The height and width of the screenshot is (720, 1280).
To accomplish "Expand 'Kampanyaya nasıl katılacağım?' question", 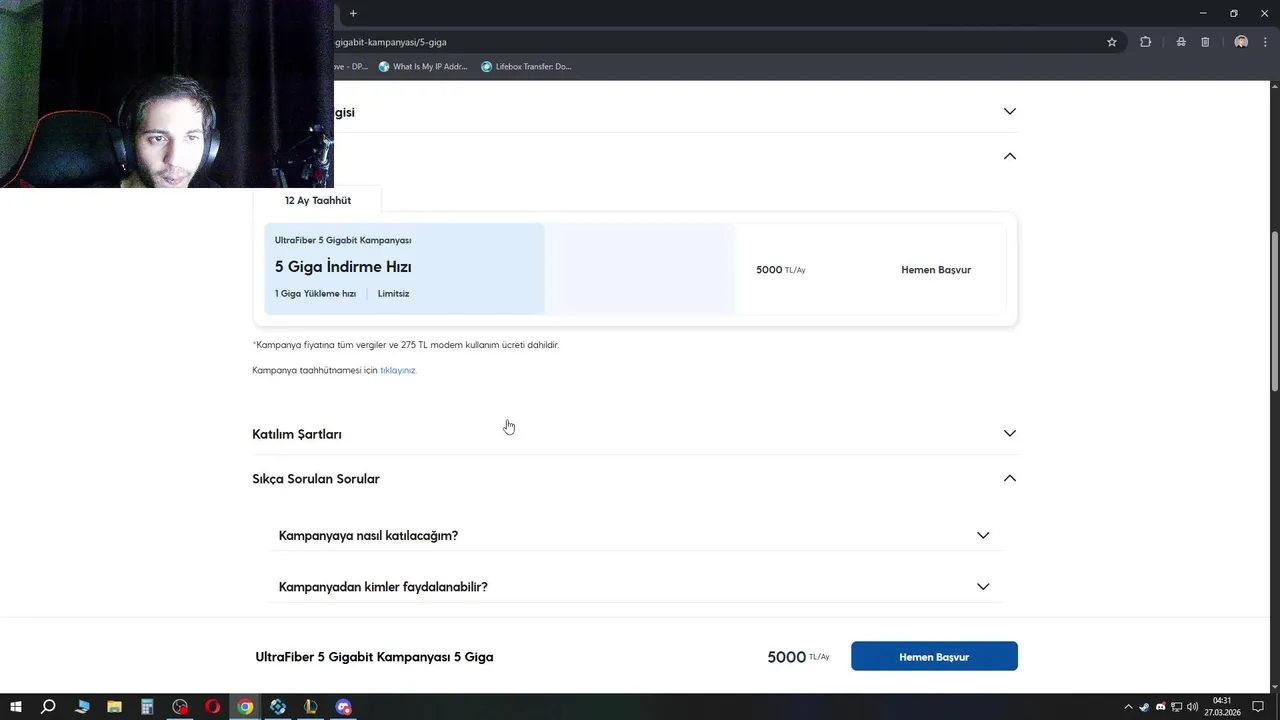I will pyautogui.click(x=635, y=535).
